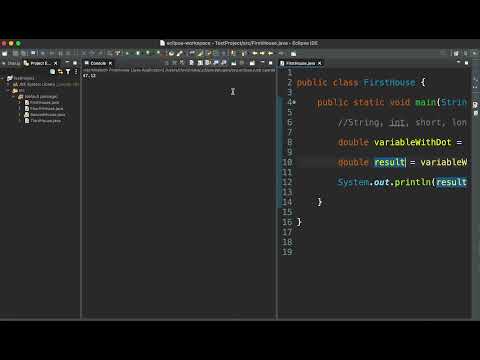Click variableWithDot on line 8
The width and height of the screenshot is (480, 360).
point(412,142)
